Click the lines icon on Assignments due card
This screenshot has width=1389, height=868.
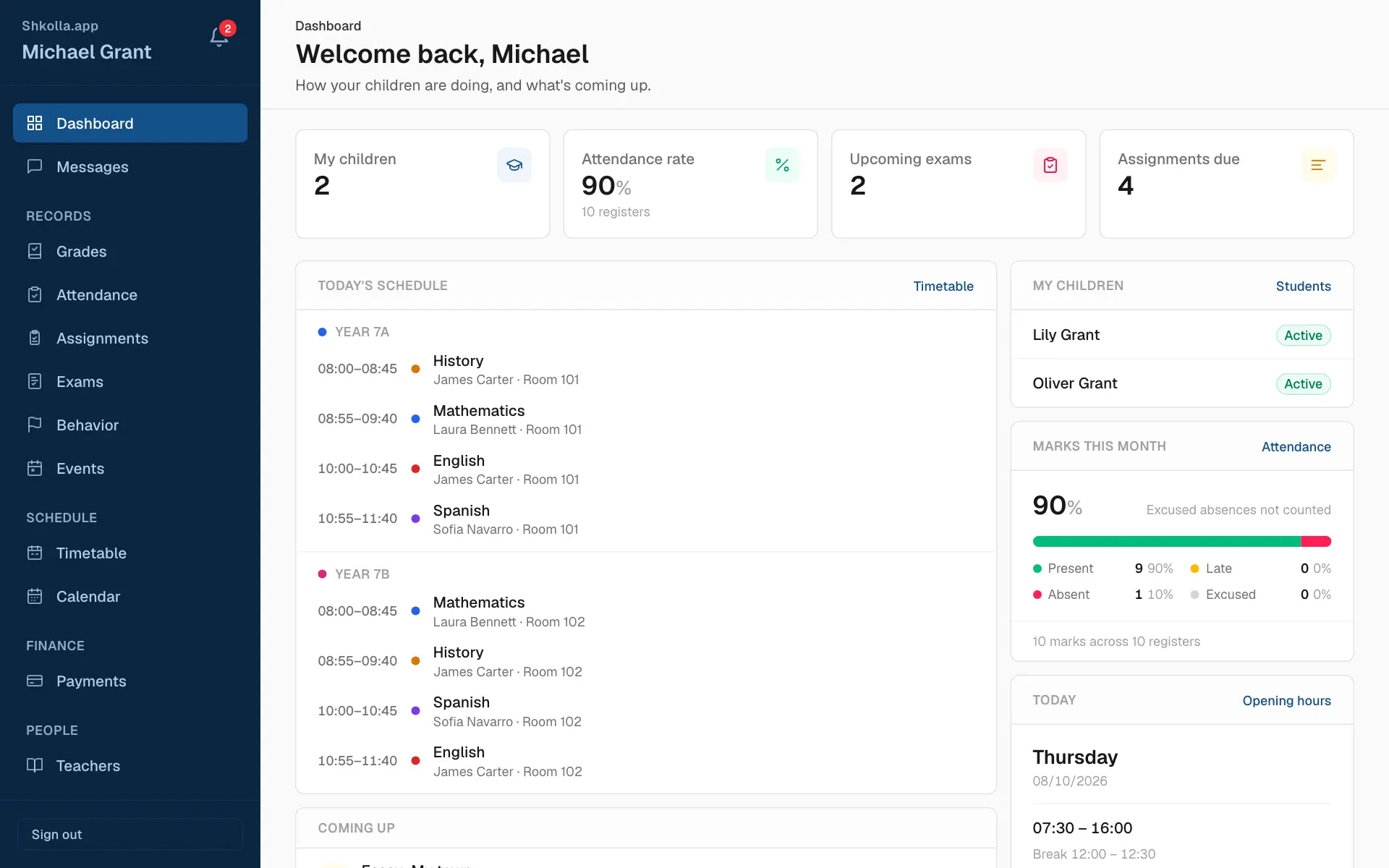(1318, 165)
